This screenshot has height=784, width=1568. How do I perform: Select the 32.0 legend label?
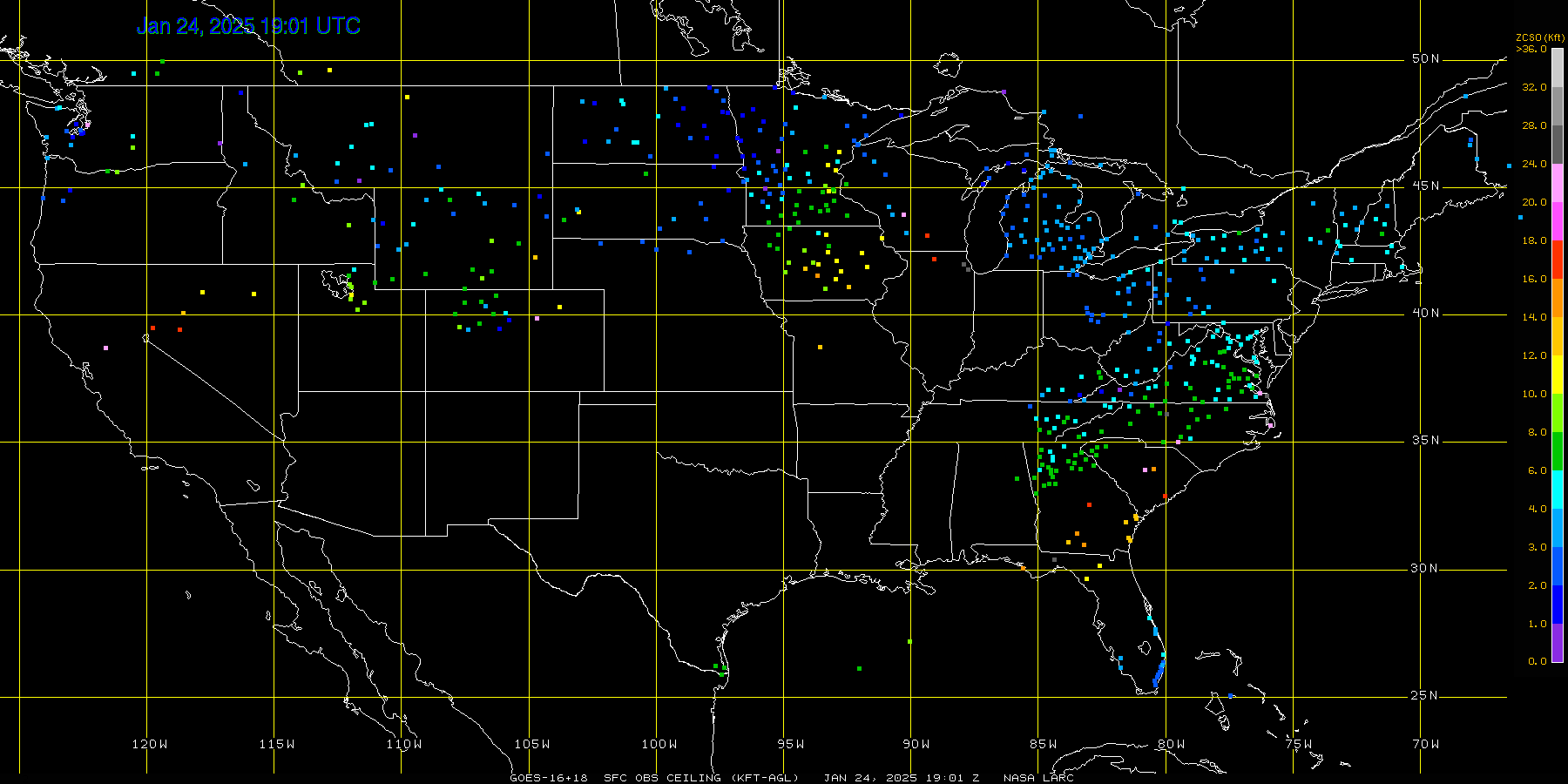click(1534, 87)
